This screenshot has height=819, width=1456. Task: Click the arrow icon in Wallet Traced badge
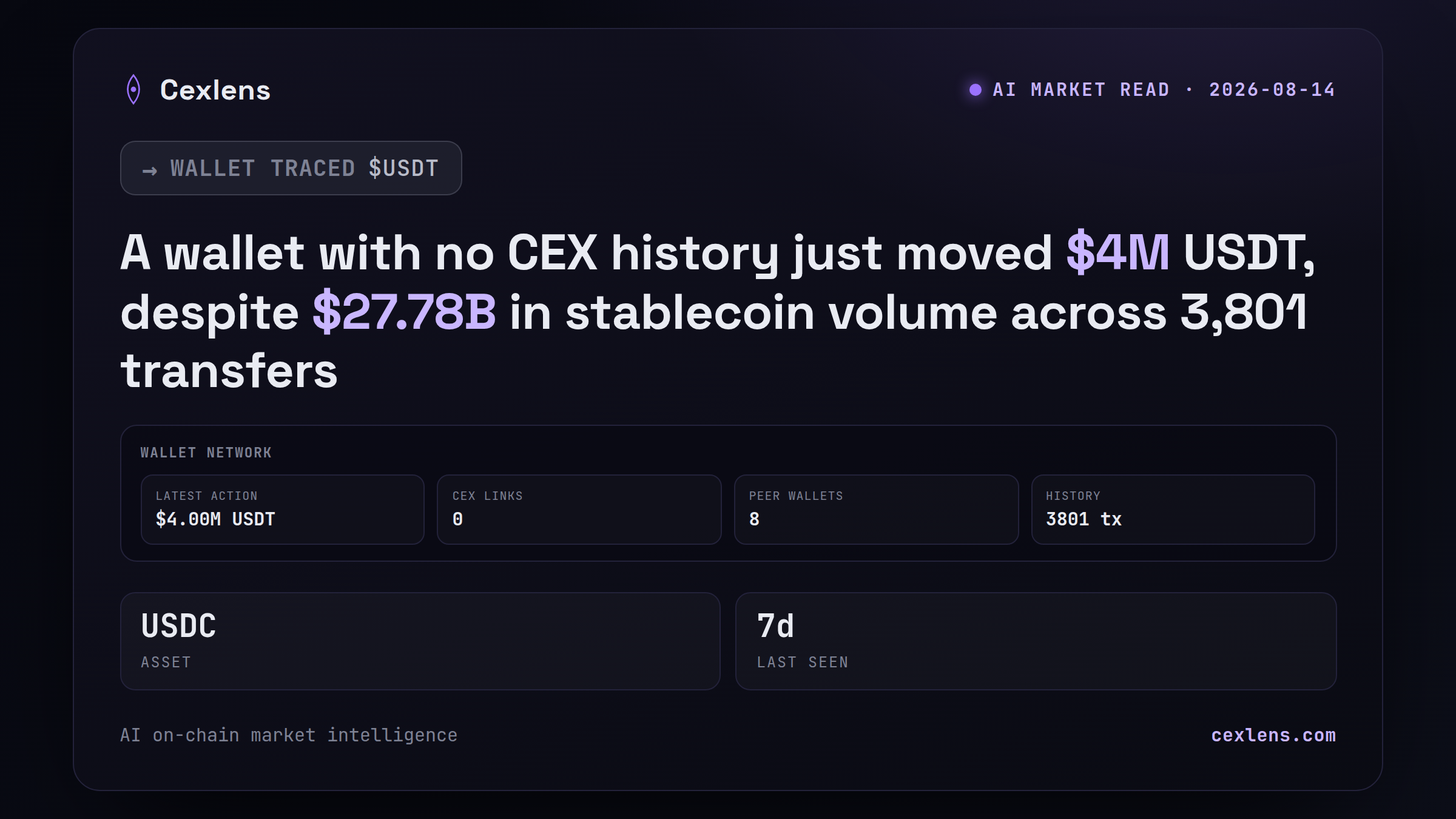[150, 171]
